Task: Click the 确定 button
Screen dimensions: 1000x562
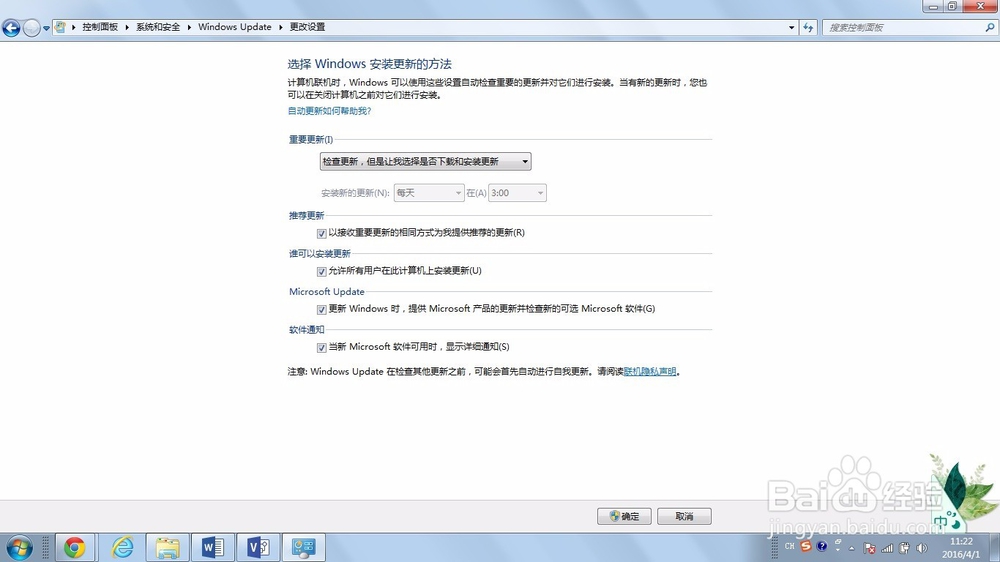Action: [x=624, y=516]
